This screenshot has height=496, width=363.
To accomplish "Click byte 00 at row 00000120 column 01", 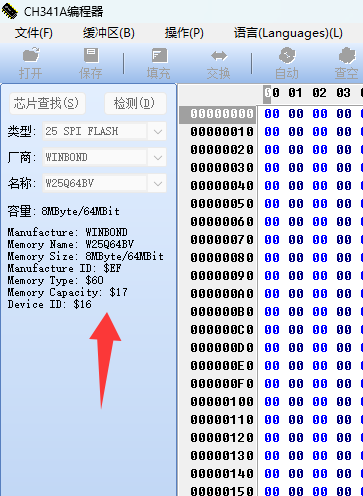I will click(x=296, y=438).
